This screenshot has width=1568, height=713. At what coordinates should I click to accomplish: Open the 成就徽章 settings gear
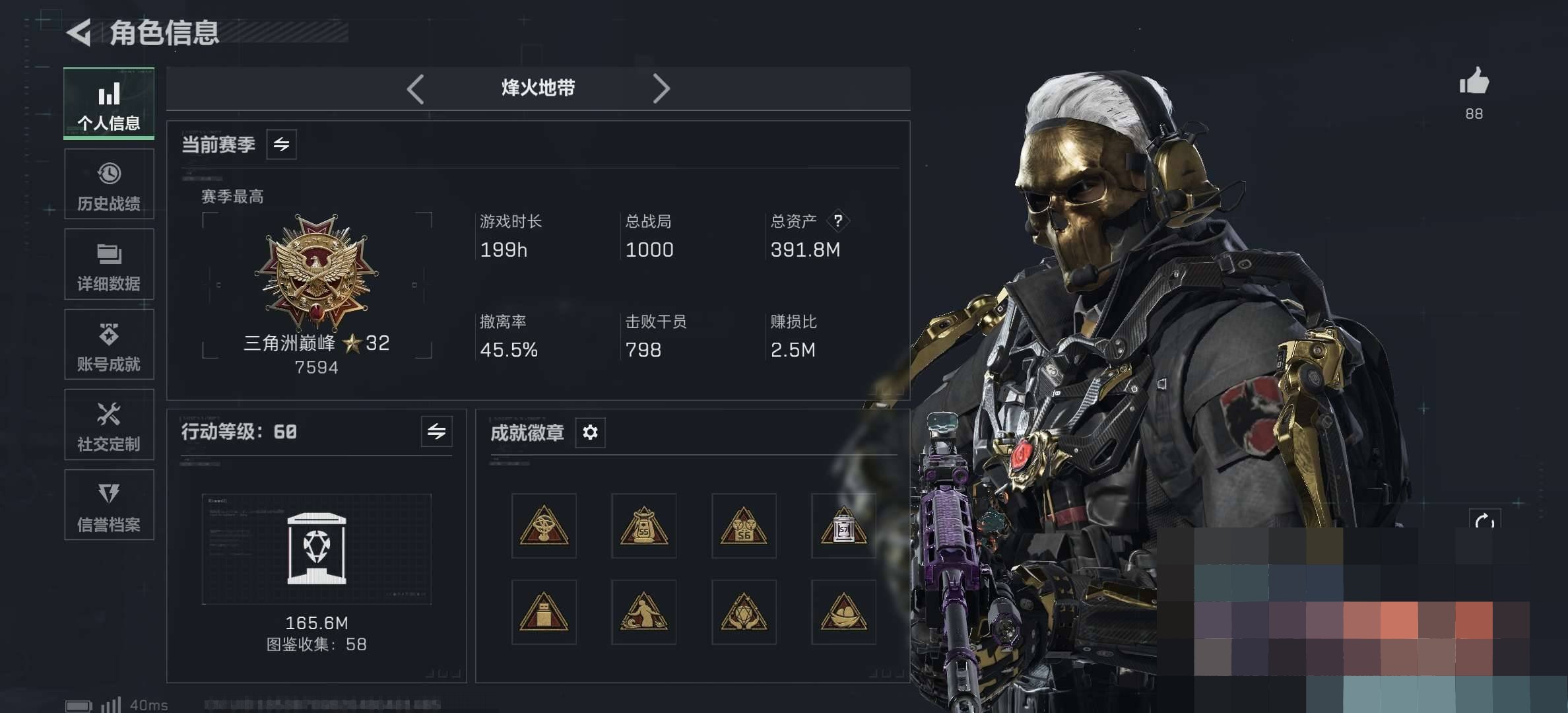click(x=590, y=432)
